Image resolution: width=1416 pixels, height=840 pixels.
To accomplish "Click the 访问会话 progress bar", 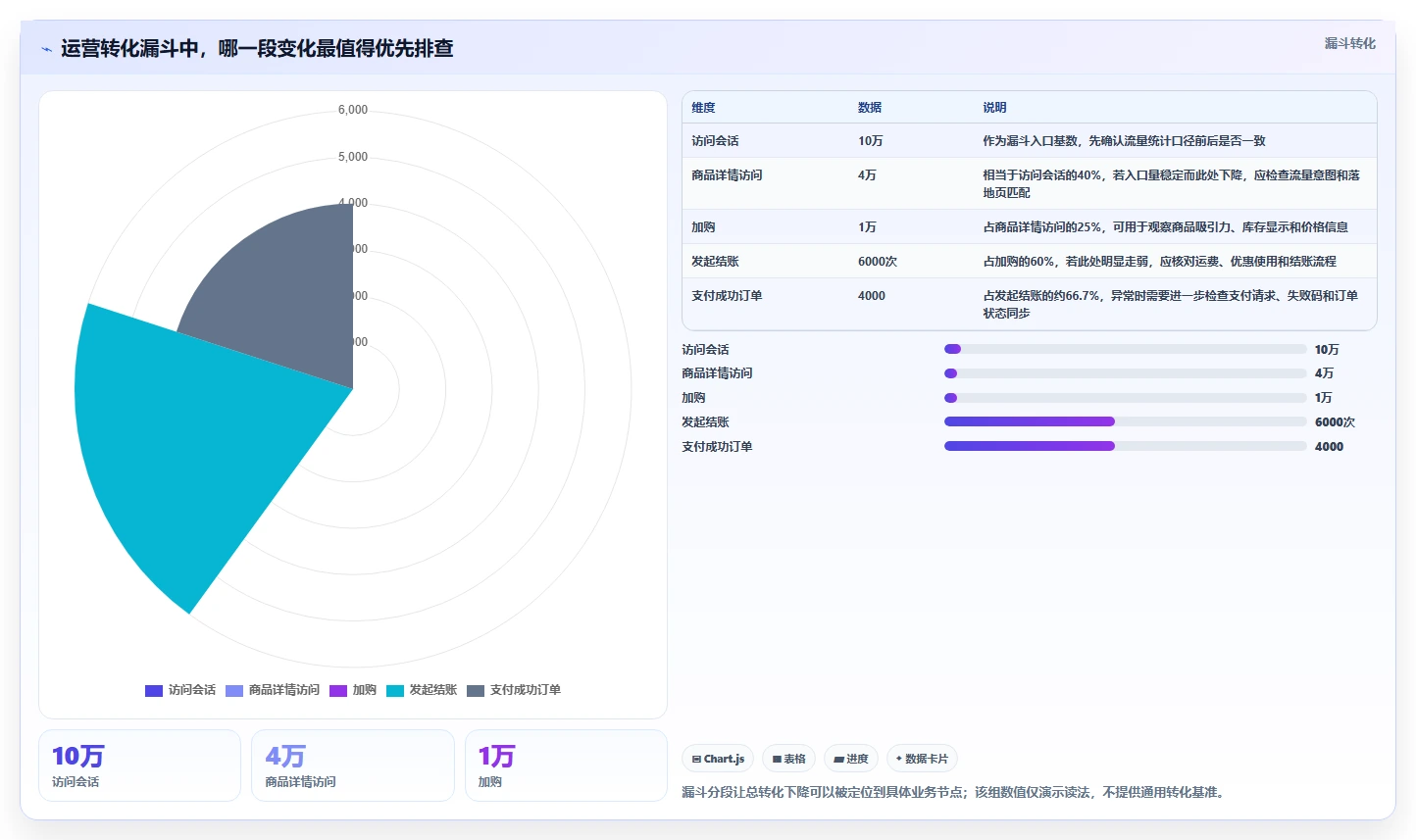I will [1125, 349].
